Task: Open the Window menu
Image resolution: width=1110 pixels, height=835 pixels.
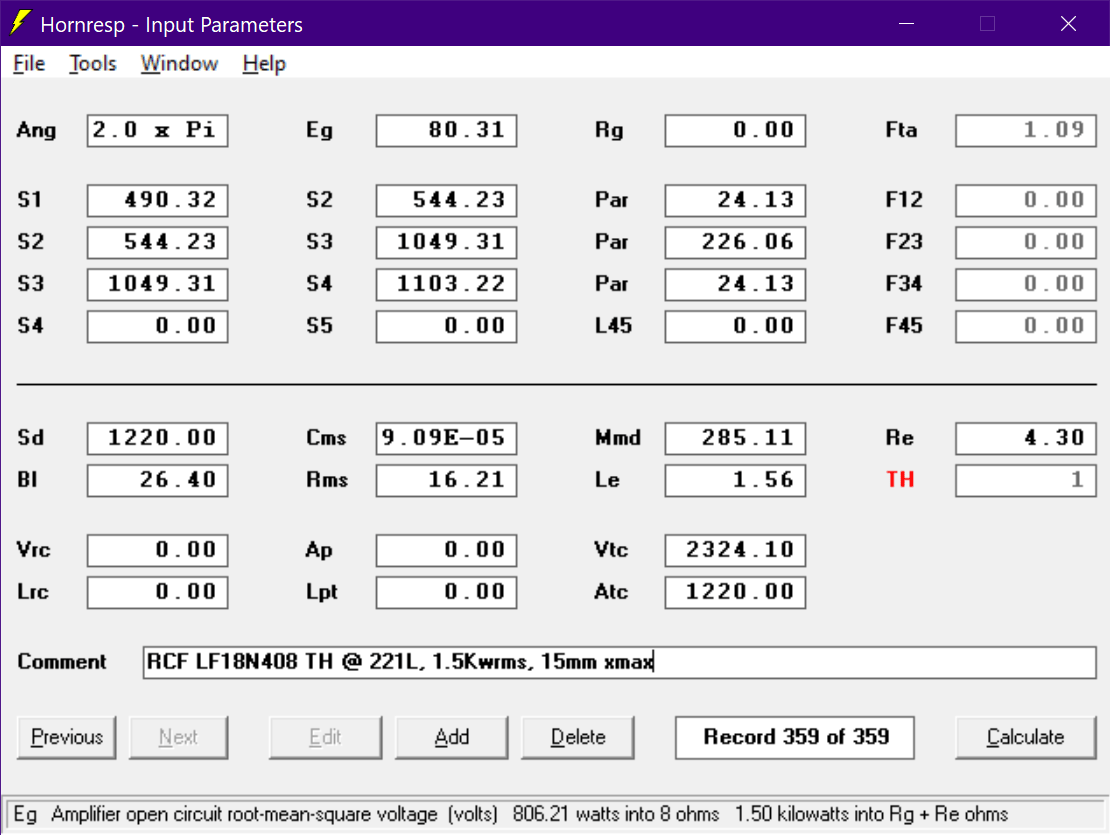Action: (179, 64)
